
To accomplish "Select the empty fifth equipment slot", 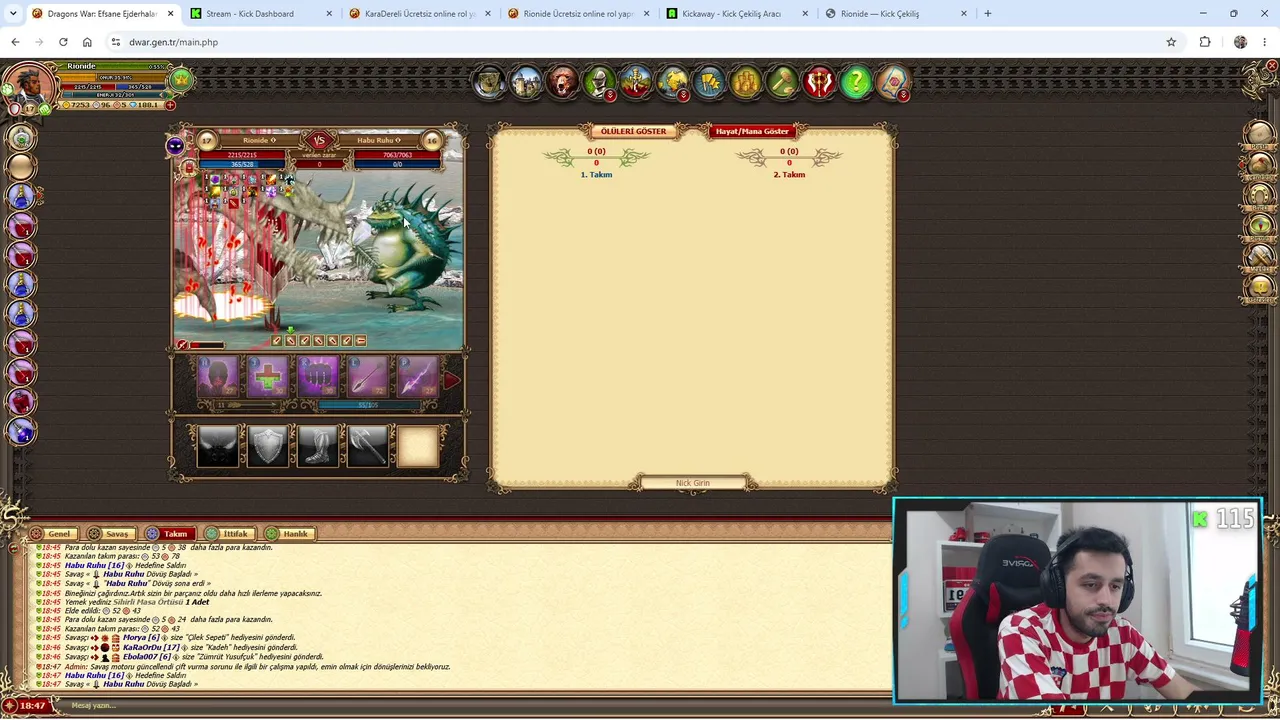I will tap(418, 446).
